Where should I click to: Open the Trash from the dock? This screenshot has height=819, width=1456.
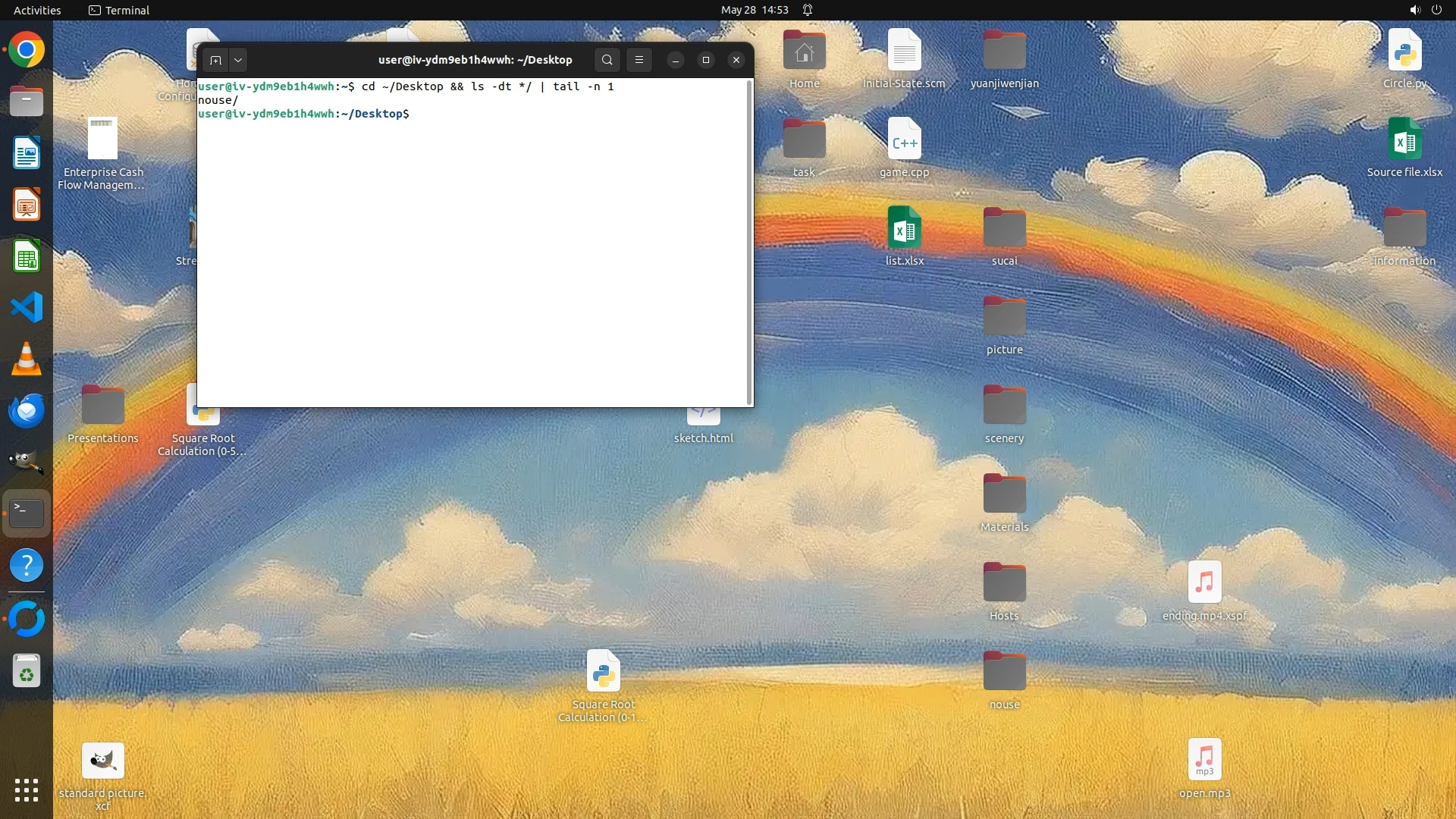click(27, 671)
